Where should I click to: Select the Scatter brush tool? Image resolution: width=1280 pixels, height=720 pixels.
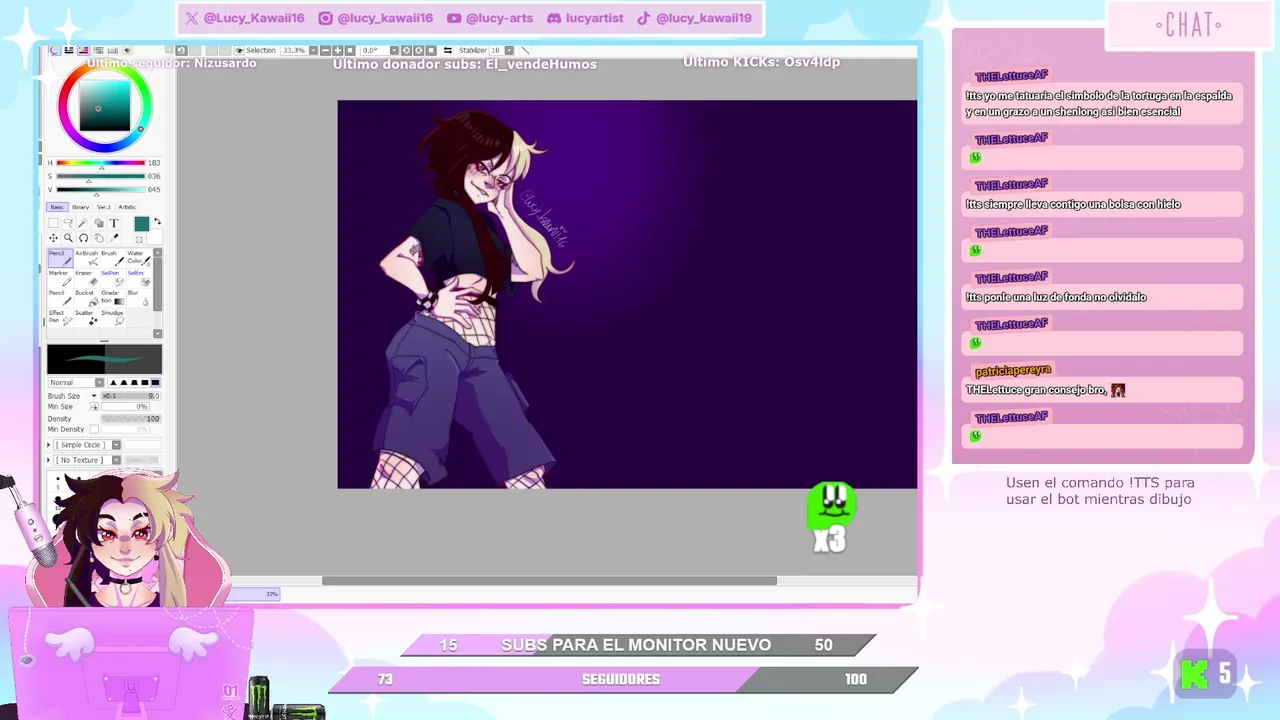[87, 317]
